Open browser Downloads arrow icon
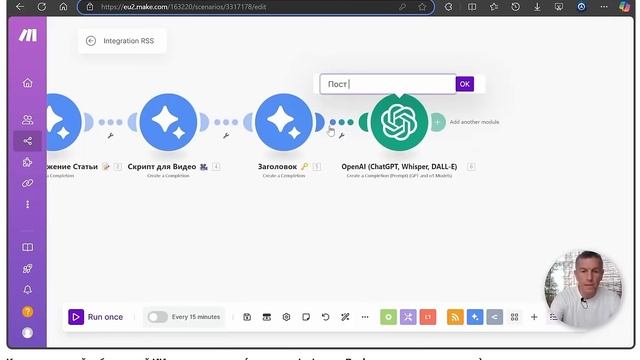Screen dimensions: 640x360 (537, 7)
